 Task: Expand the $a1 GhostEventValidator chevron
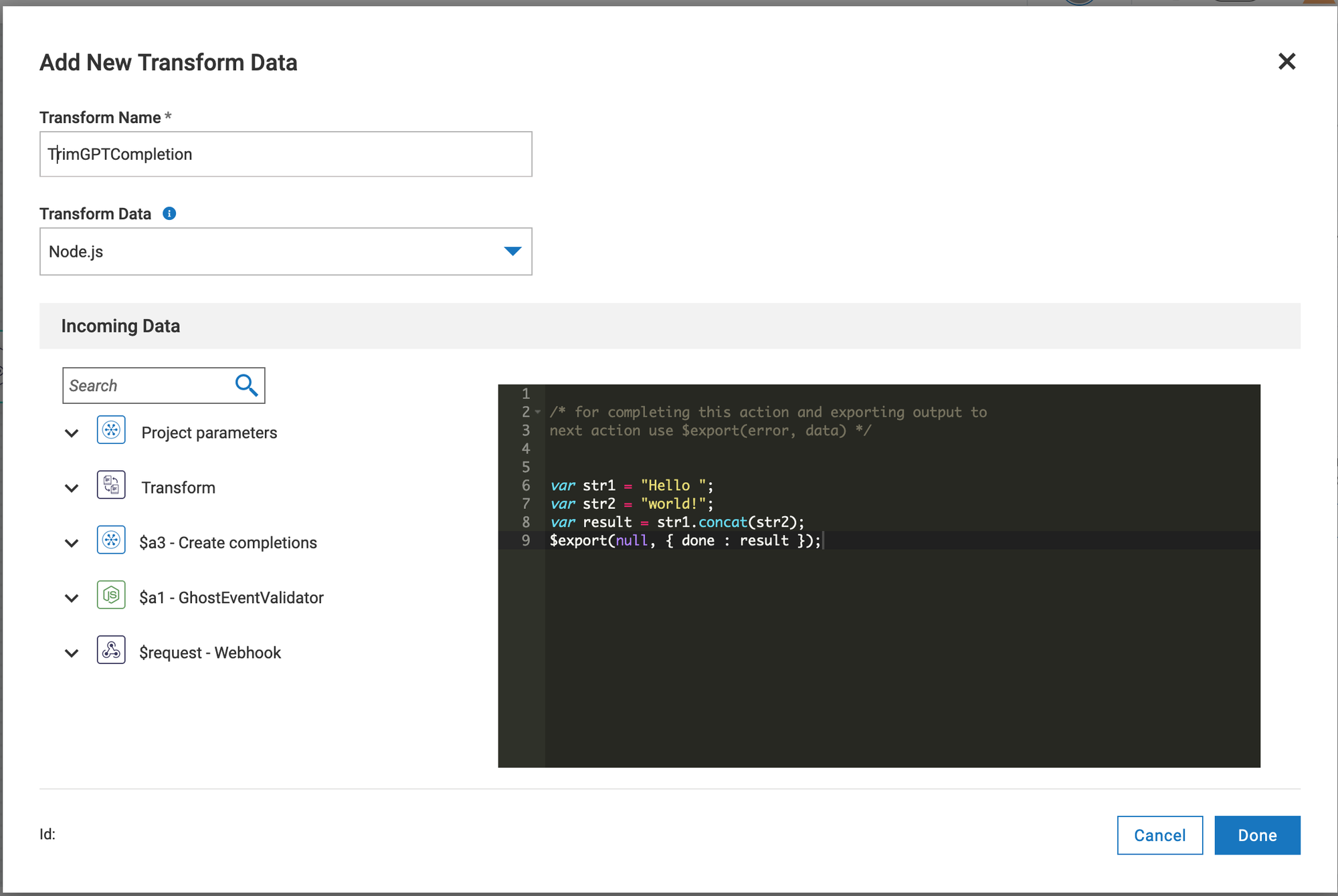72,598
